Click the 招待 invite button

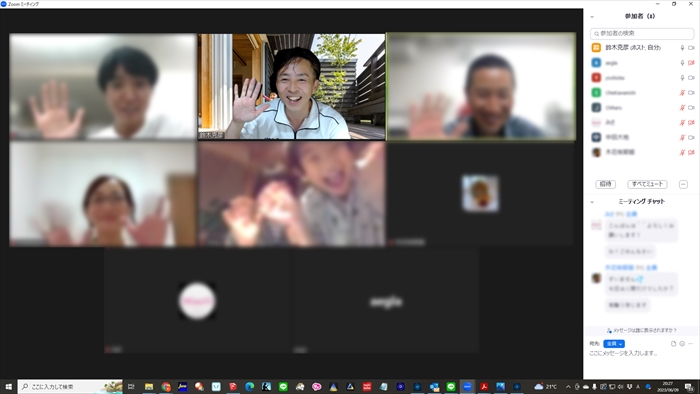tap(605, 184)
